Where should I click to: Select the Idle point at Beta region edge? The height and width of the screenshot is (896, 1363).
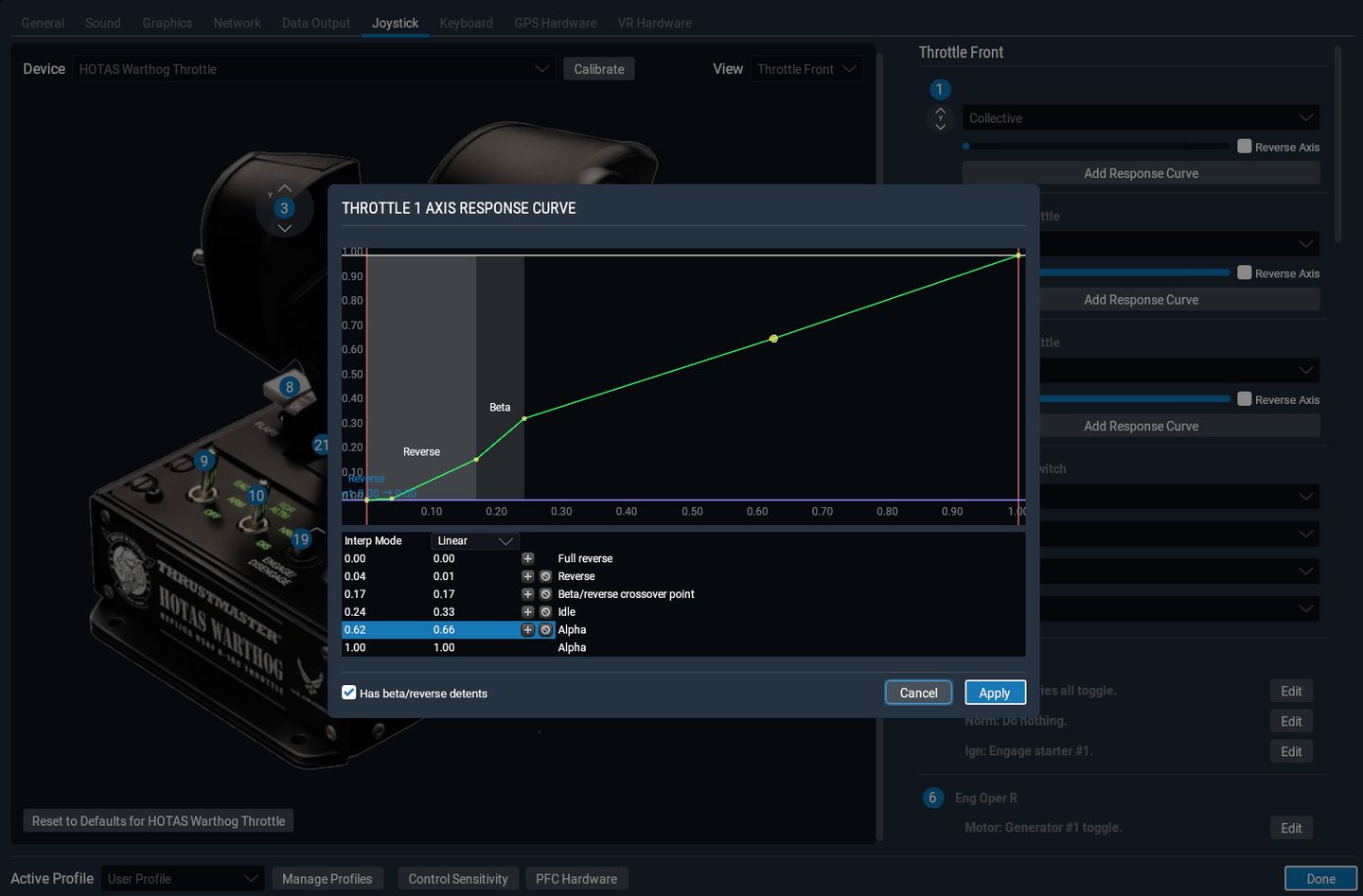(x=524, y=418)
